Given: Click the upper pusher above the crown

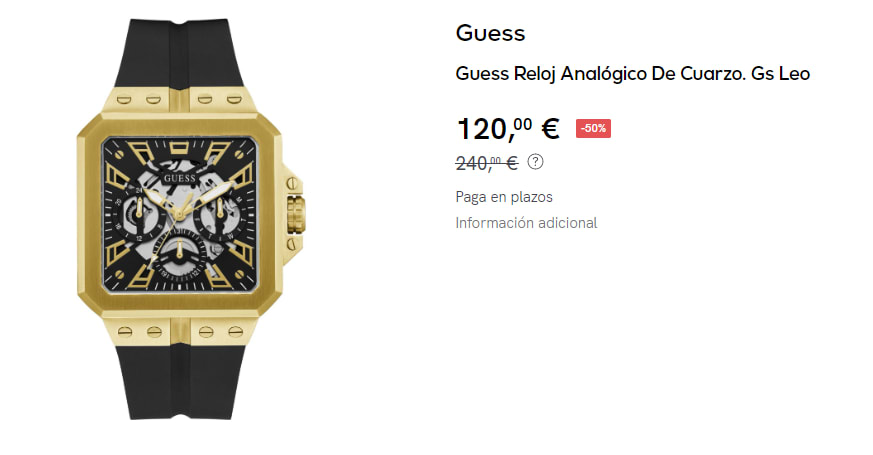Looking at the screenshot, I should pos(291,184).
